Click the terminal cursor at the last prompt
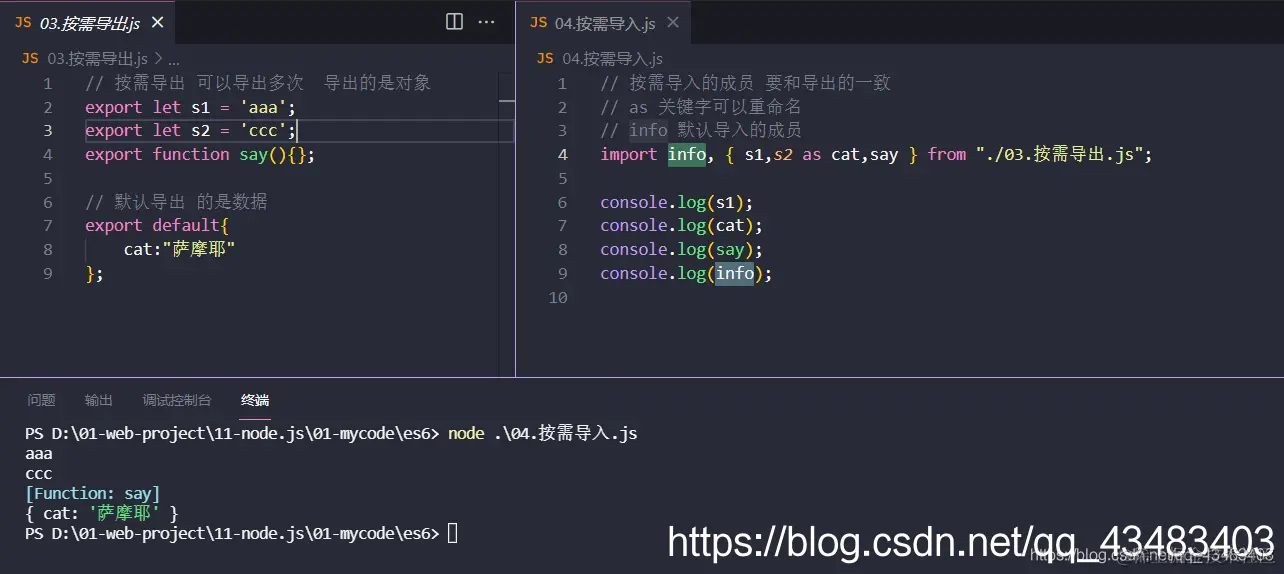The width and height of the screenshot is (1284, 574). click(x=453, y=534)
